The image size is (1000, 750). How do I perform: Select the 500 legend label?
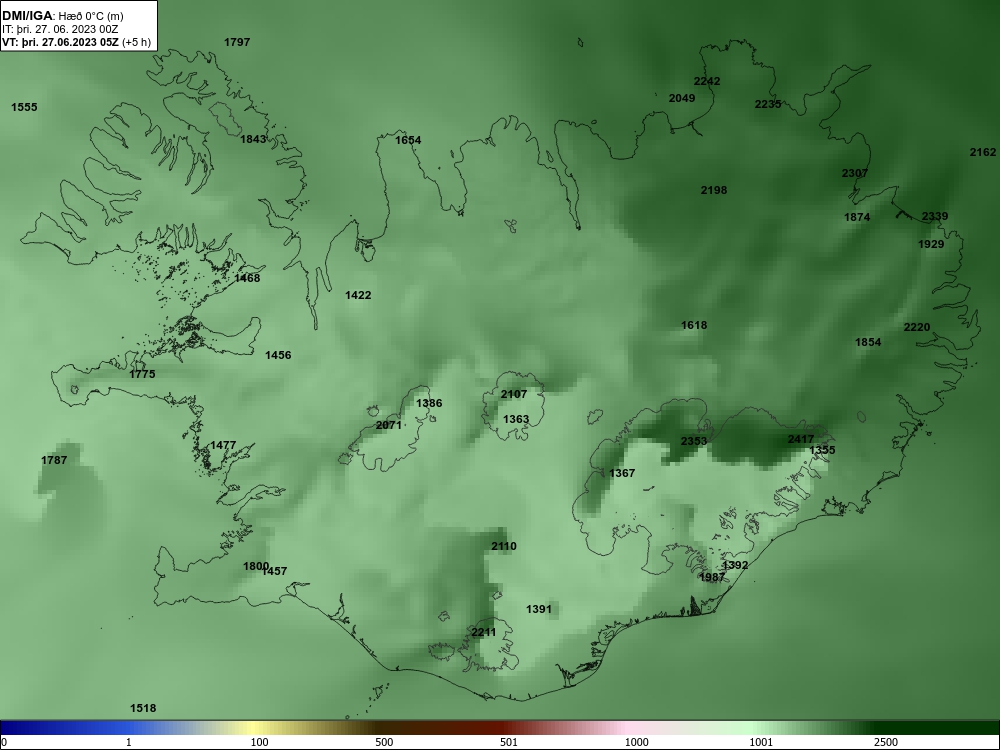pos(384,742)
